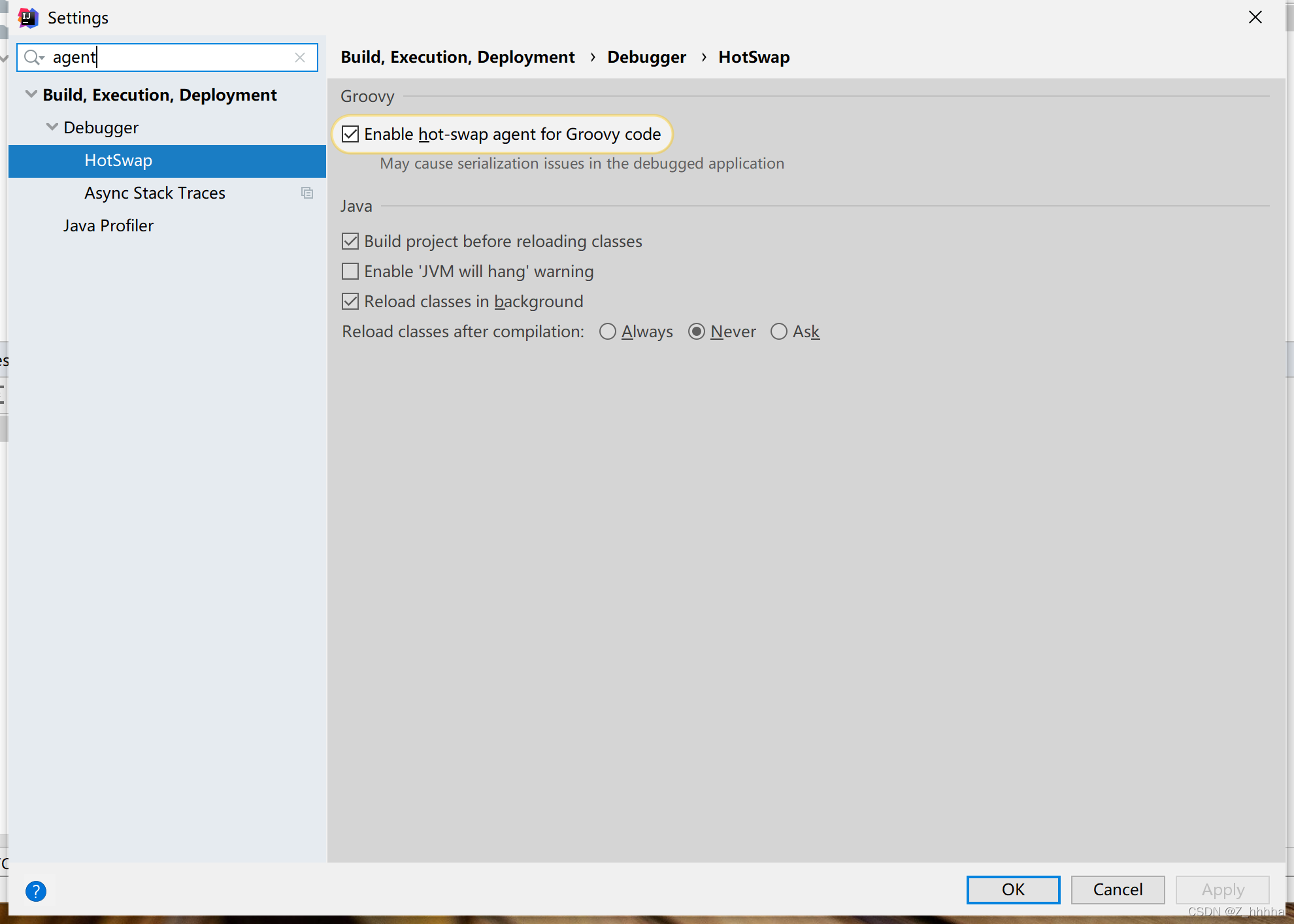
Task: Collapse the Debugger tree node
Action: (52, 127)
